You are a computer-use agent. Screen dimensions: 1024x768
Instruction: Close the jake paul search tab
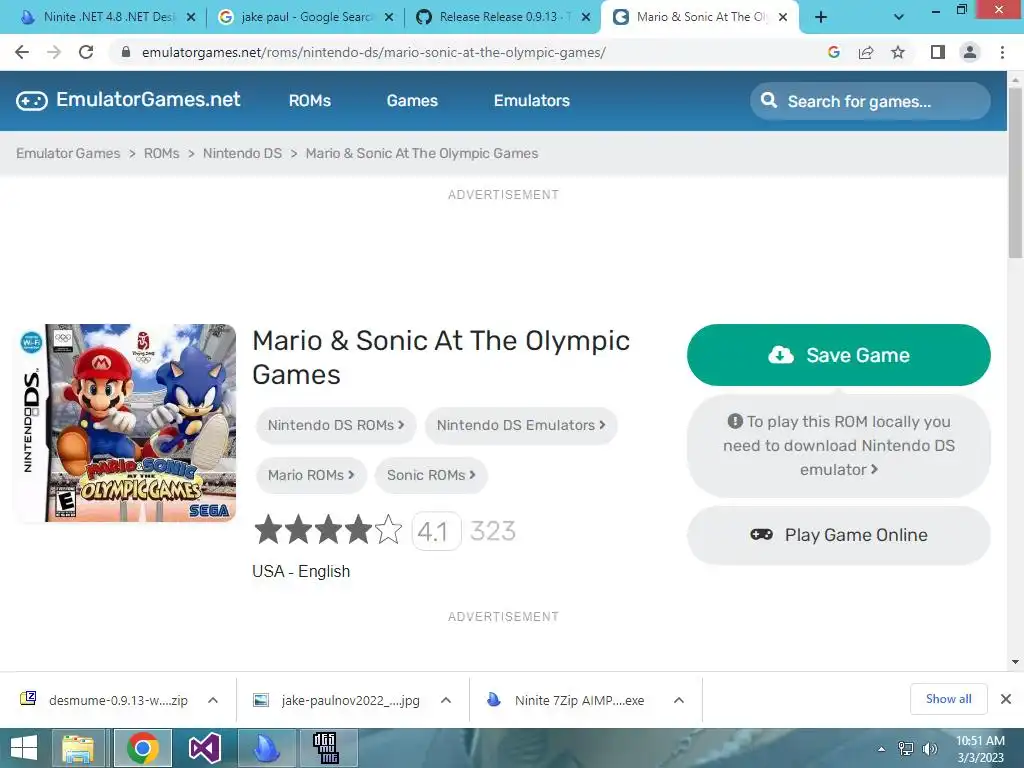[x=389, y=17]
